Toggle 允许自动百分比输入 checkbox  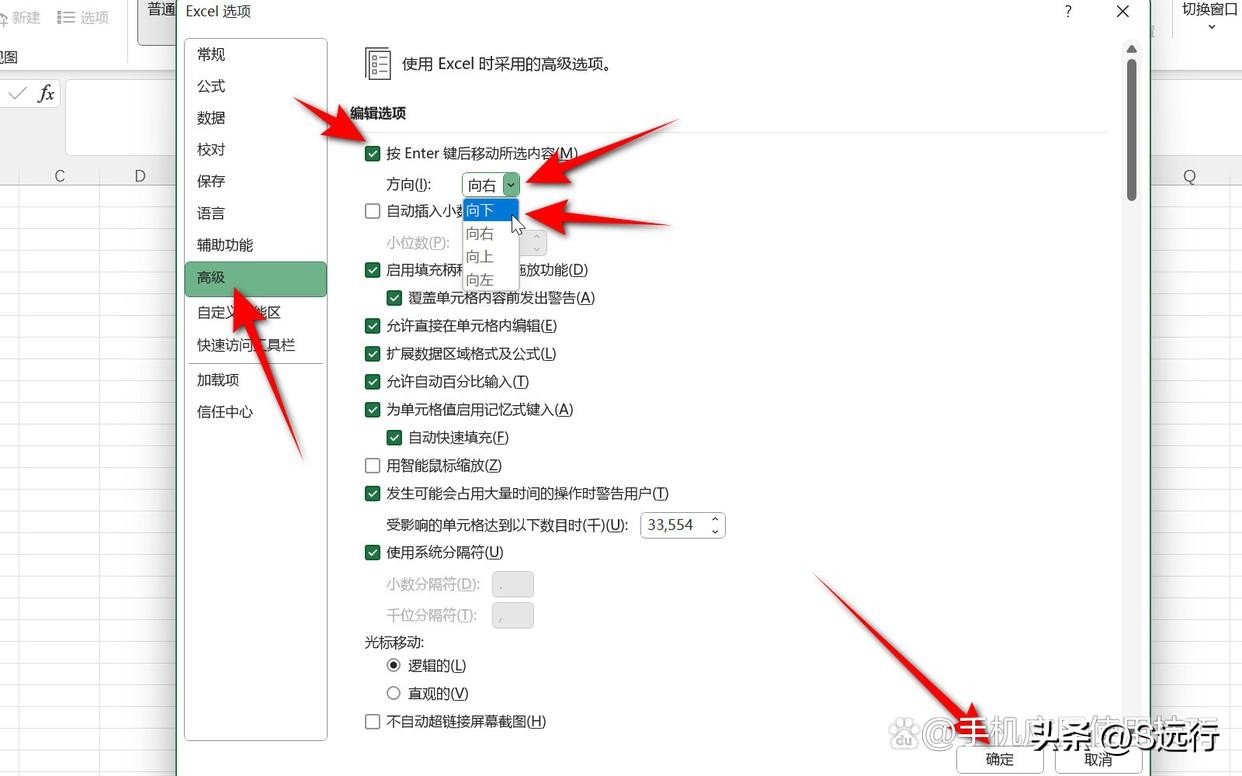[x=373, y=382]
